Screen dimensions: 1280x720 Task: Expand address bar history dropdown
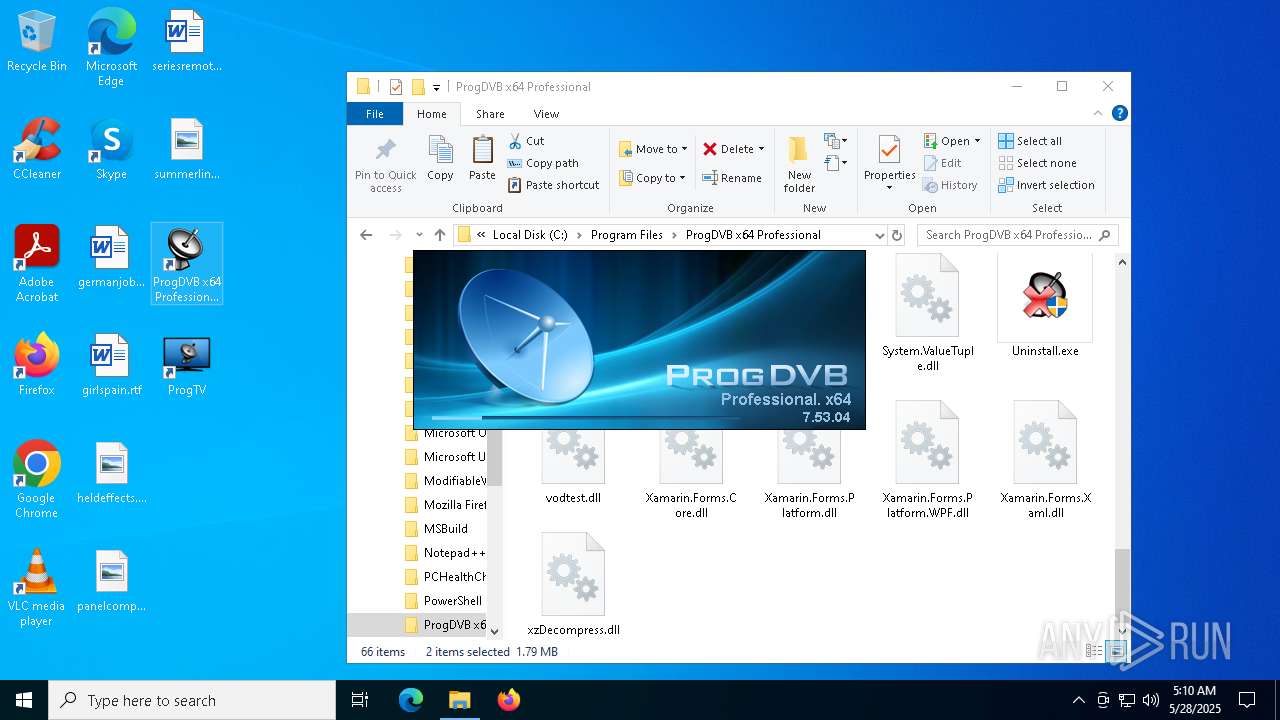(879, 235)
